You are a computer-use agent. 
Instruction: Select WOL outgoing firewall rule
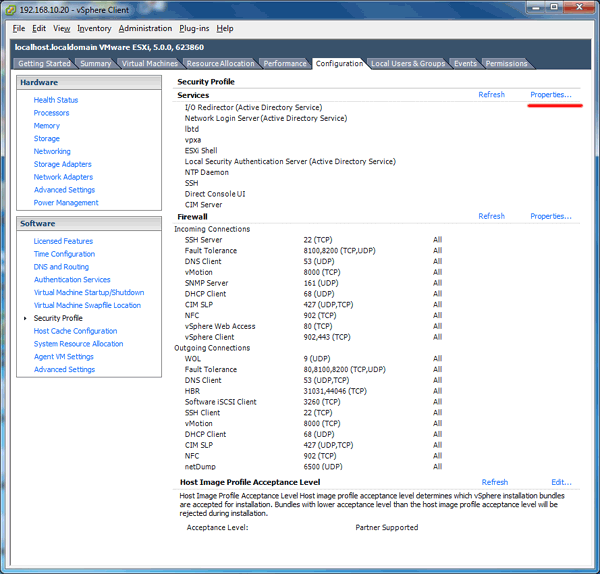193,359
